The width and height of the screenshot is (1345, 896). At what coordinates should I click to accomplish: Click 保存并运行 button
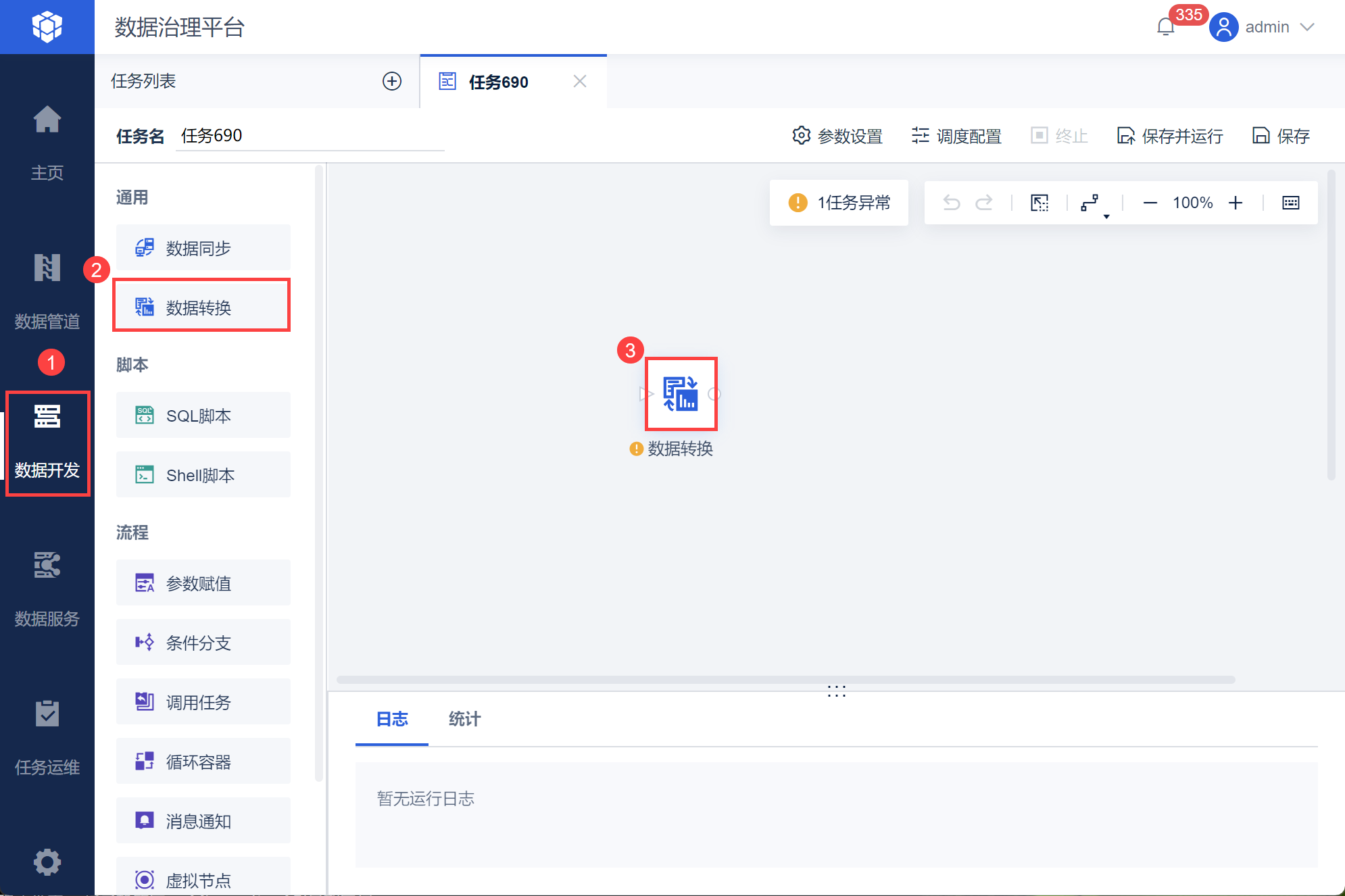[1170, 136]
